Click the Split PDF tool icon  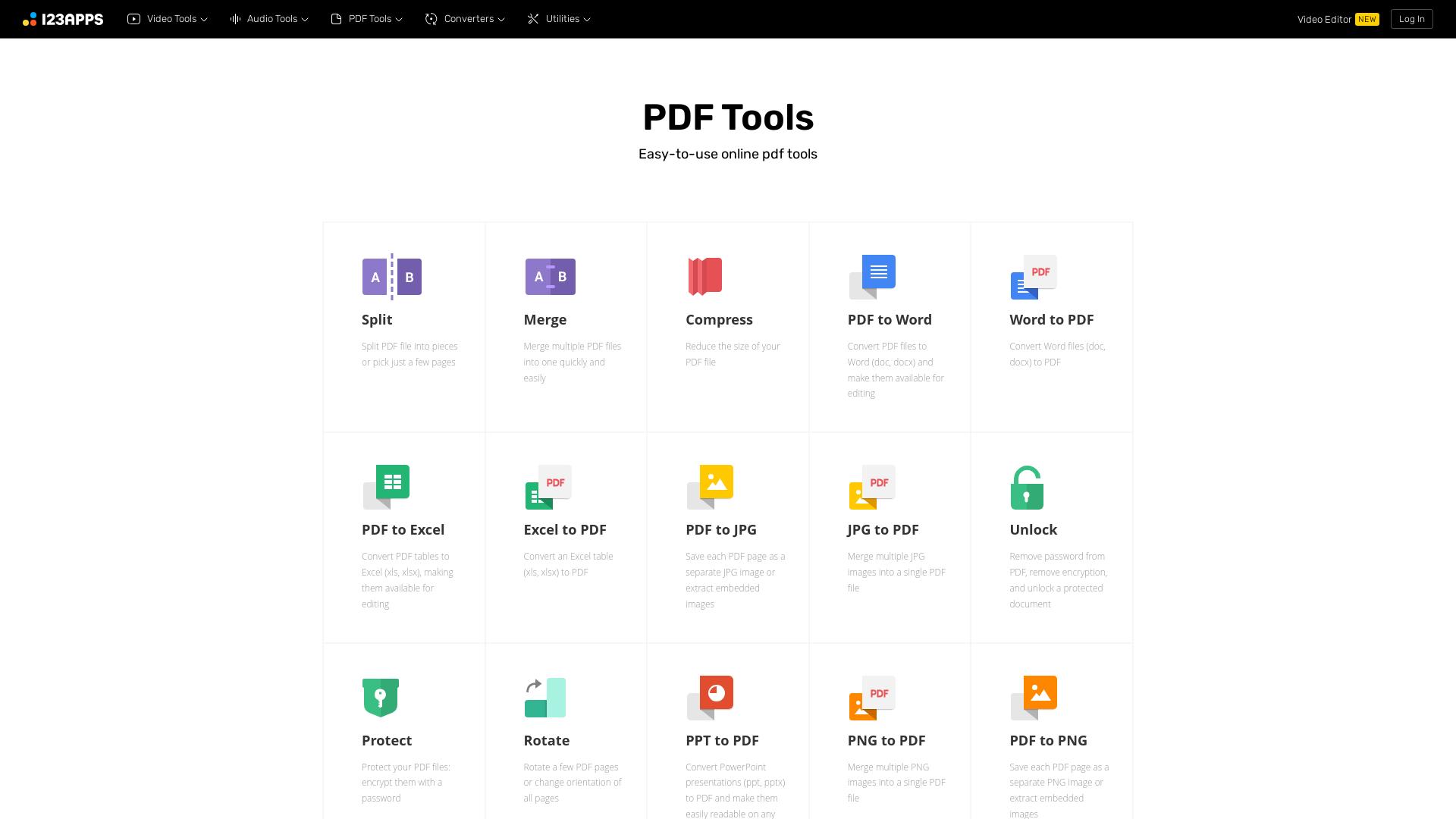(x=391, y=276)
